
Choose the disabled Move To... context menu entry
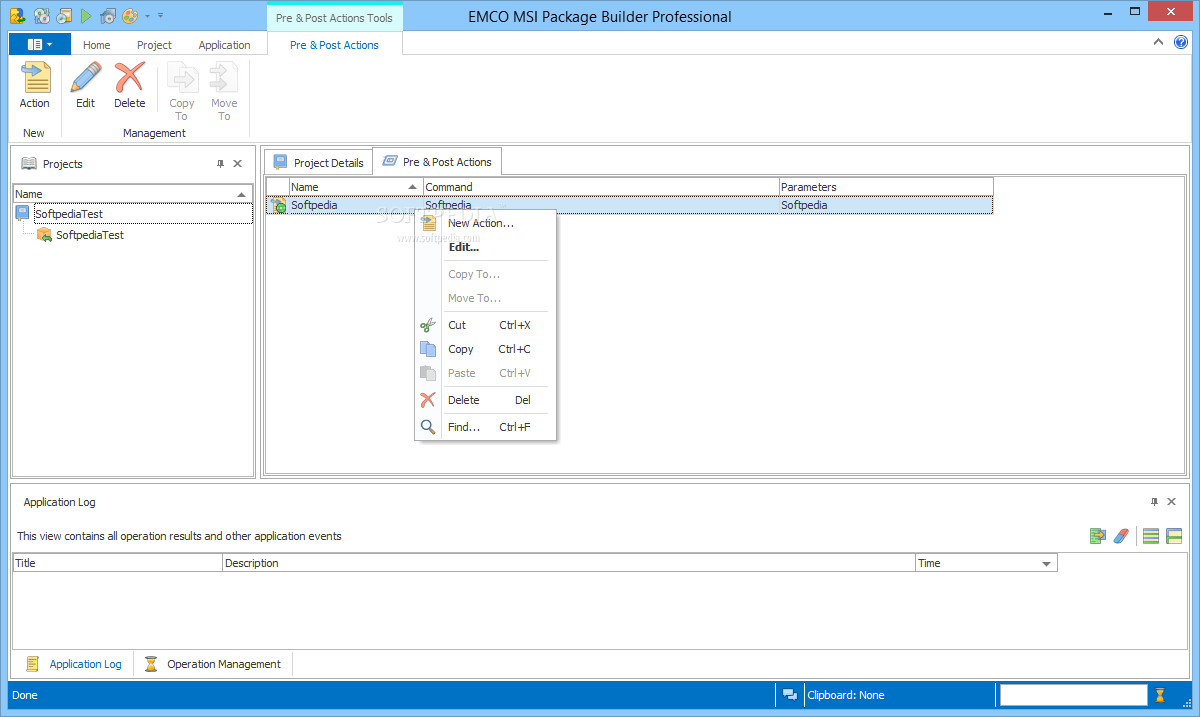[485, 298]
